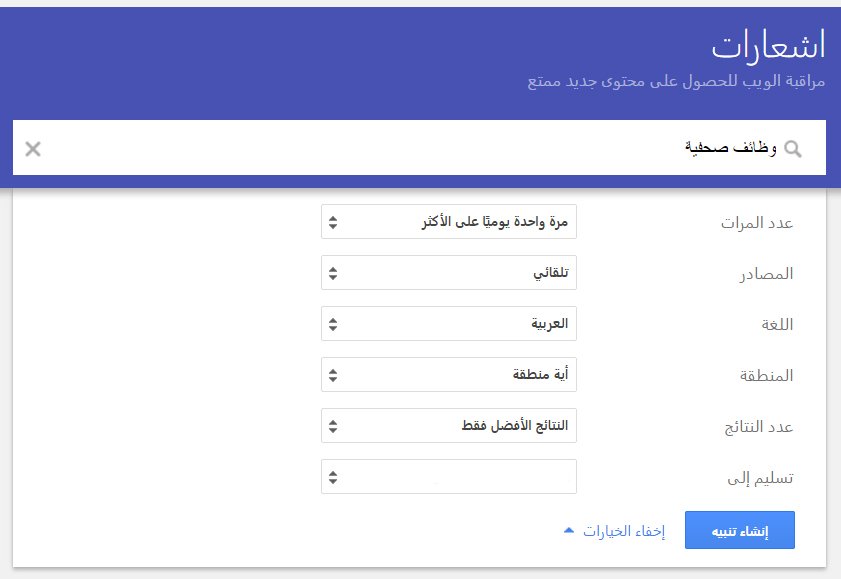The image size is (841, 579).
Task: Click the arrows icon on region selector
Action: [333, 375]
